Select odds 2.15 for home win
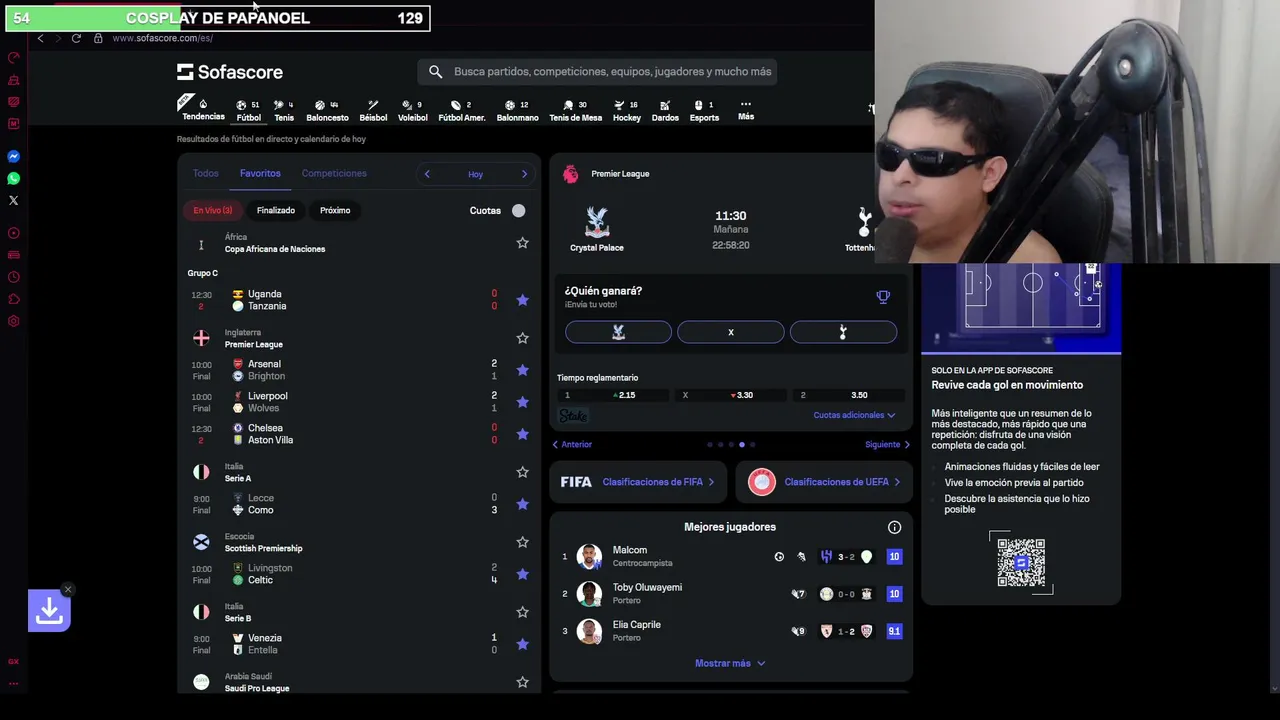1280x720 pixels. coord(612,395)
